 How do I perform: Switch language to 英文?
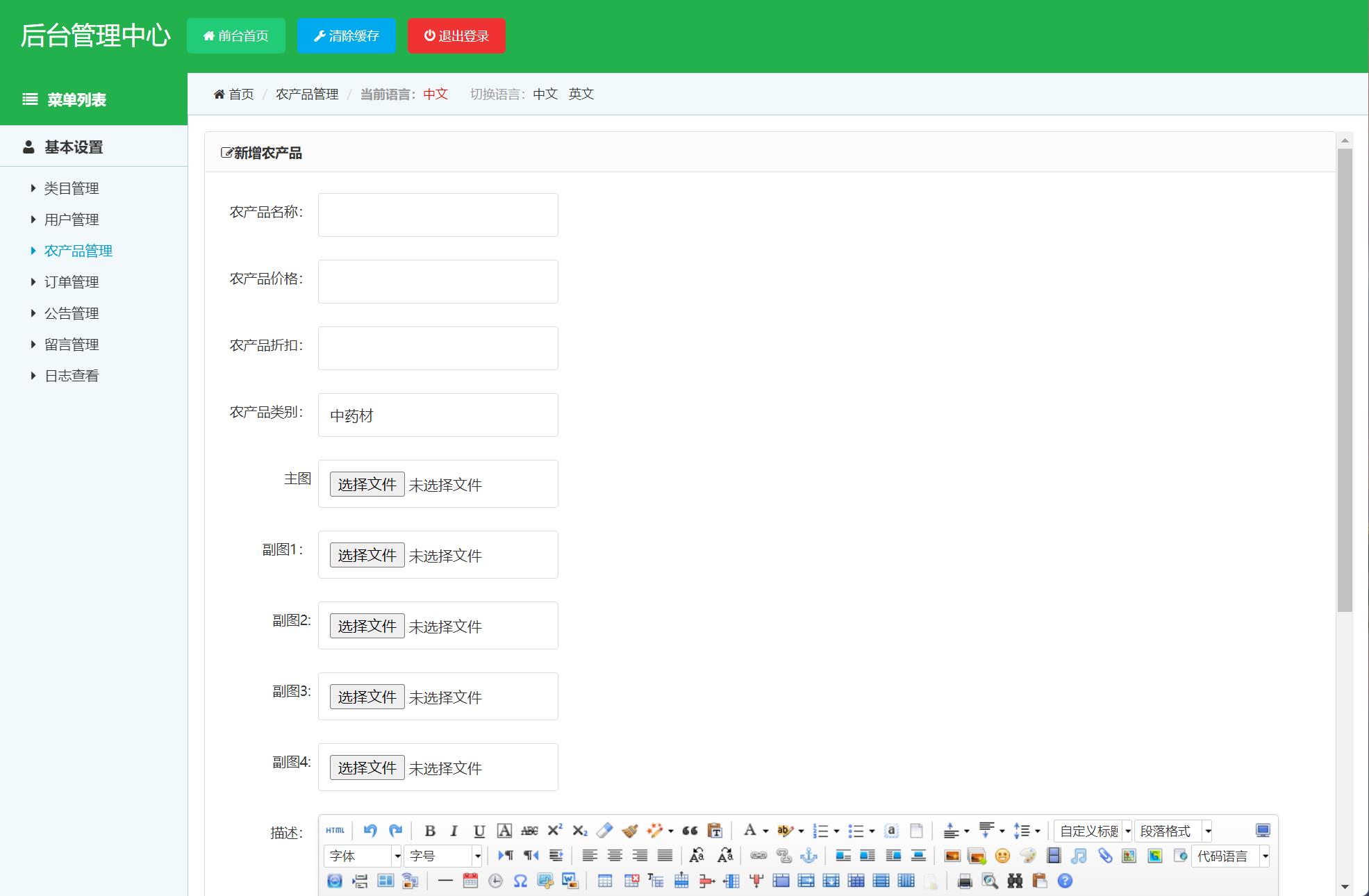[x=581, y=94]
